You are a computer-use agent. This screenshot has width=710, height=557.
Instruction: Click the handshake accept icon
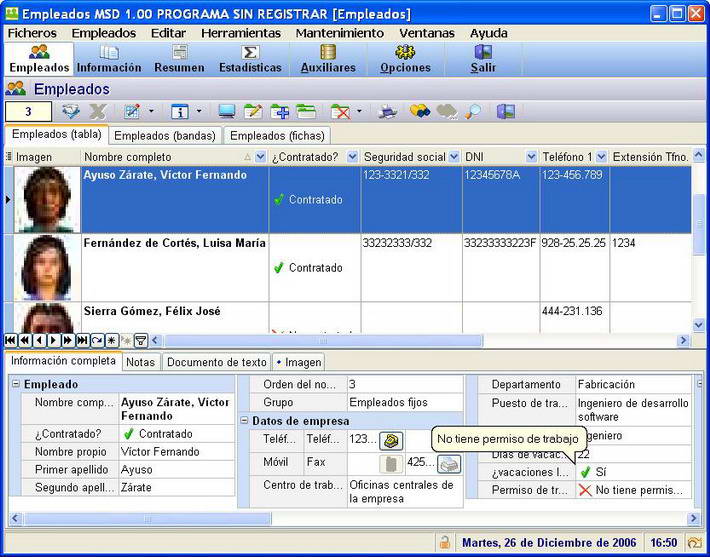point(71,111)
